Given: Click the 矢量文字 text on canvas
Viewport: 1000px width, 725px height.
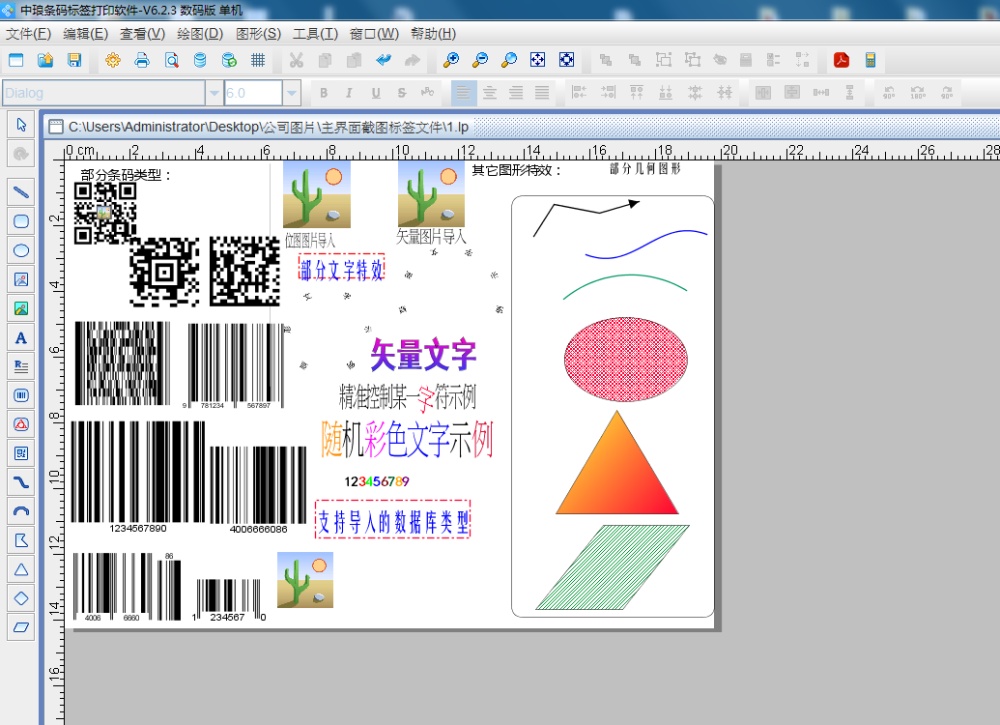Looking at the screenshot, I should [423, 354].
